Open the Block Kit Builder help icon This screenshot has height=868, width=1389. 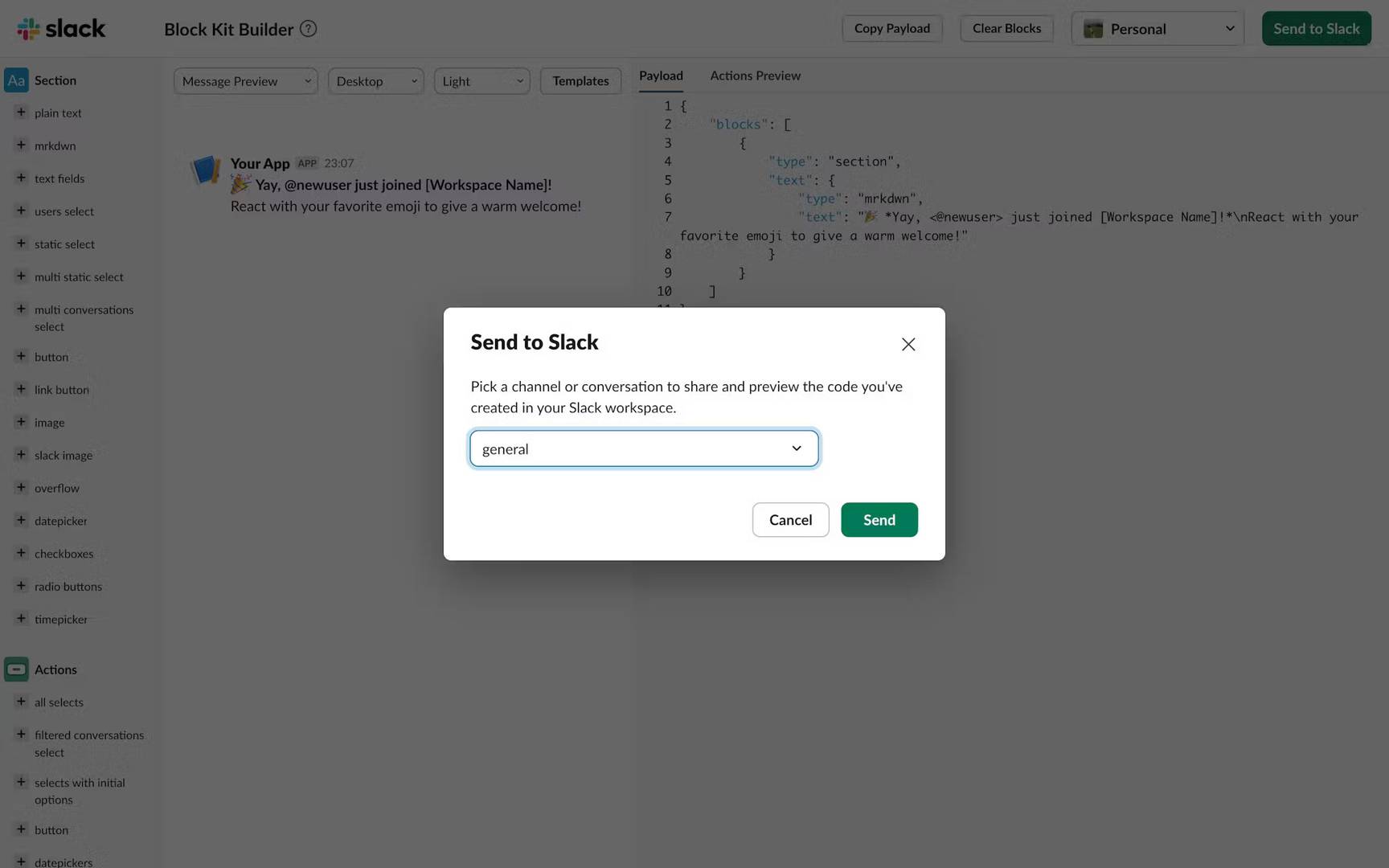pos(308,29)
